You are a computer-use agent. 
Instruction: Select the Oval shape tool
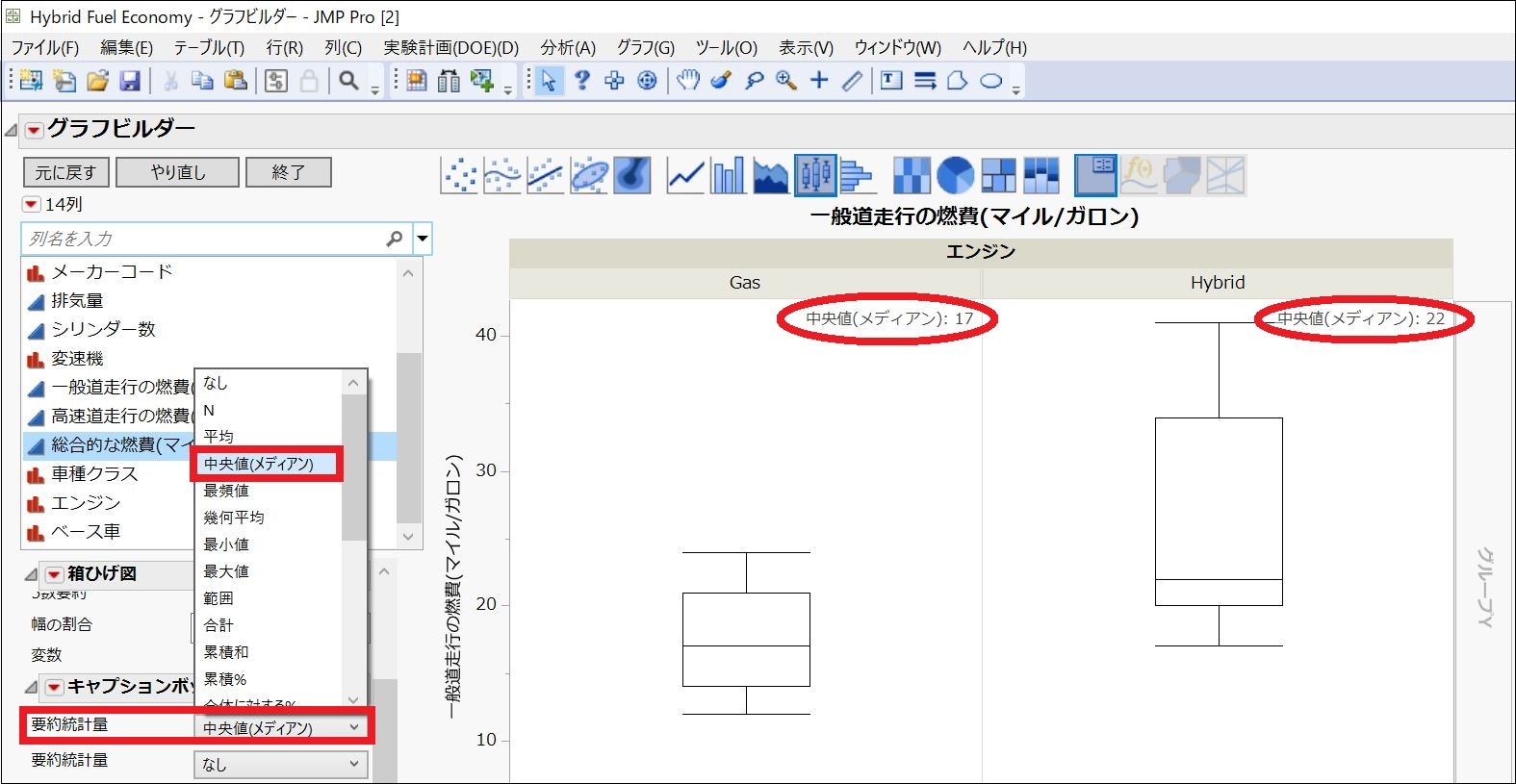[x=990, y=81]
